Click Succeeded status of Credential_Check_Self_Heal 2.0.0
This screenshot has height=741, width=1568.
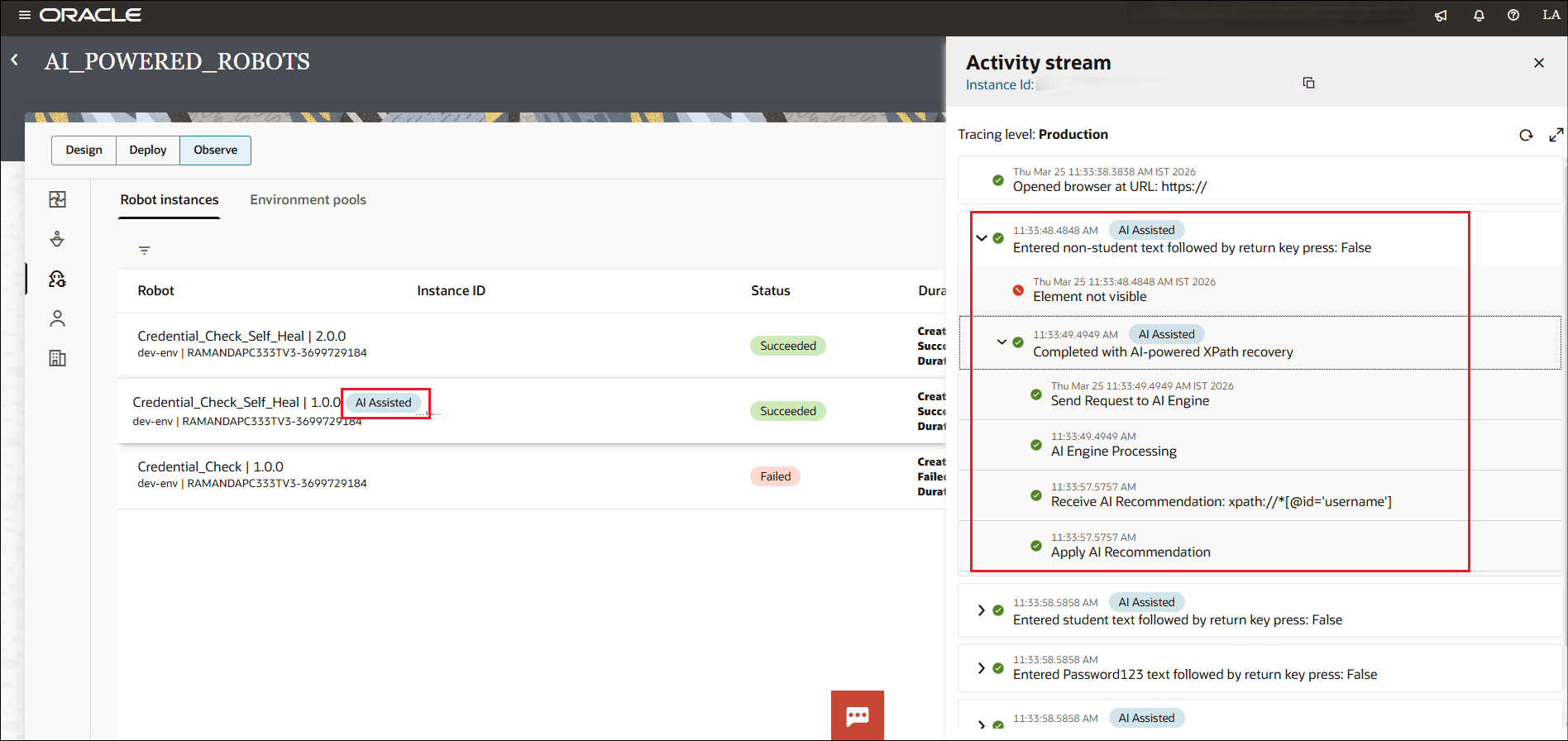tap(788, 346)
